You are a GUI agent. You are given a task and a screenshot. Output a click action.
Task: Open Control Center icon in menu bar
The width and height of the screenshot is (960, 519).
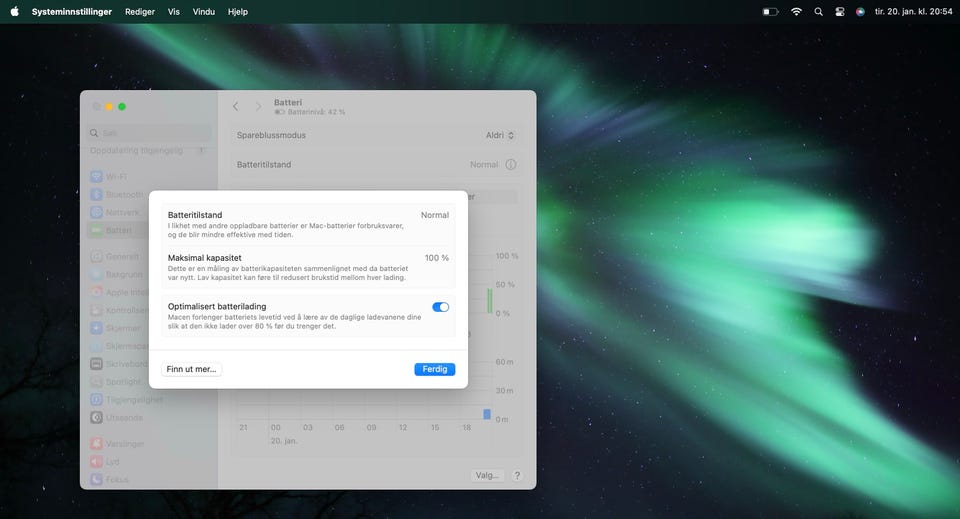point(839,12)
